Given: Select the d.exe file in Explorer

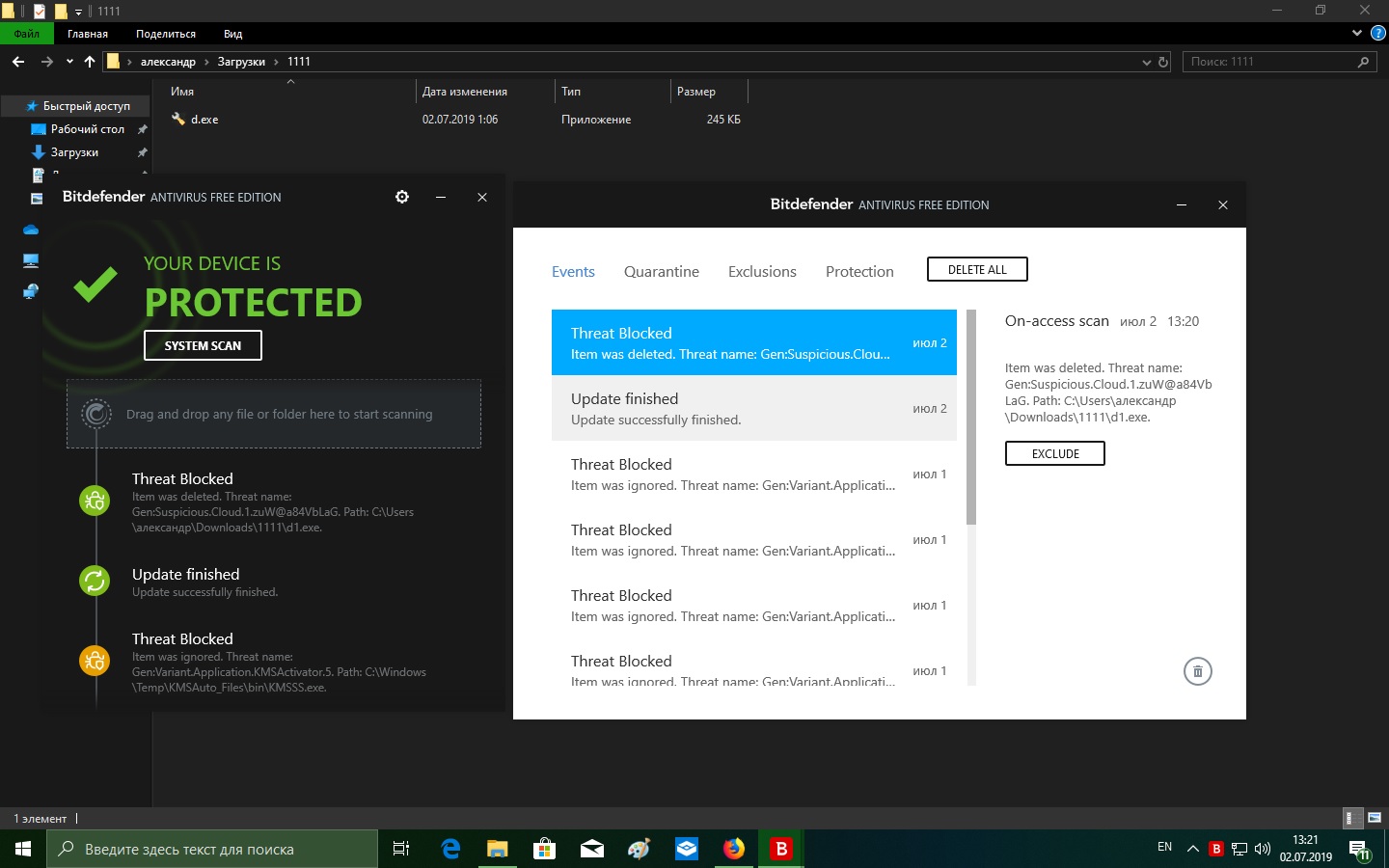Looking at the screenshot, I should tap(204, 120).
